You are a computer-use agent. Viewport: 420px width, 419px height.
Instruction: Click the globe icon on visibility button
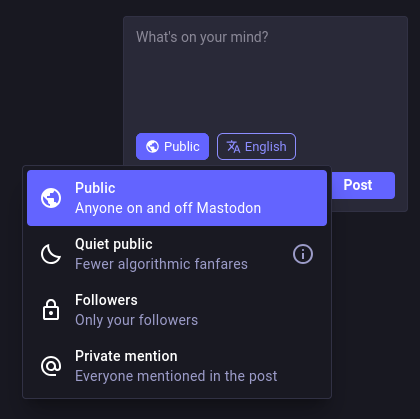pos(153,147)
